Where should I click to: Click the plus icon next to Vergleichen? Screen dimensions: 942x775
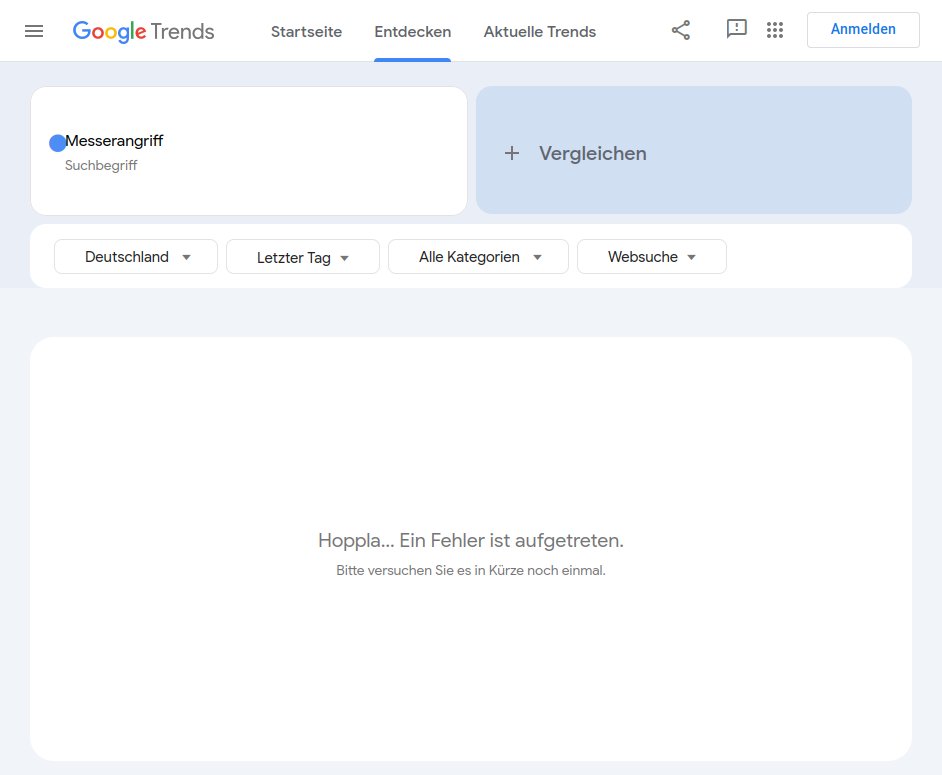click(x=512, y=153)
